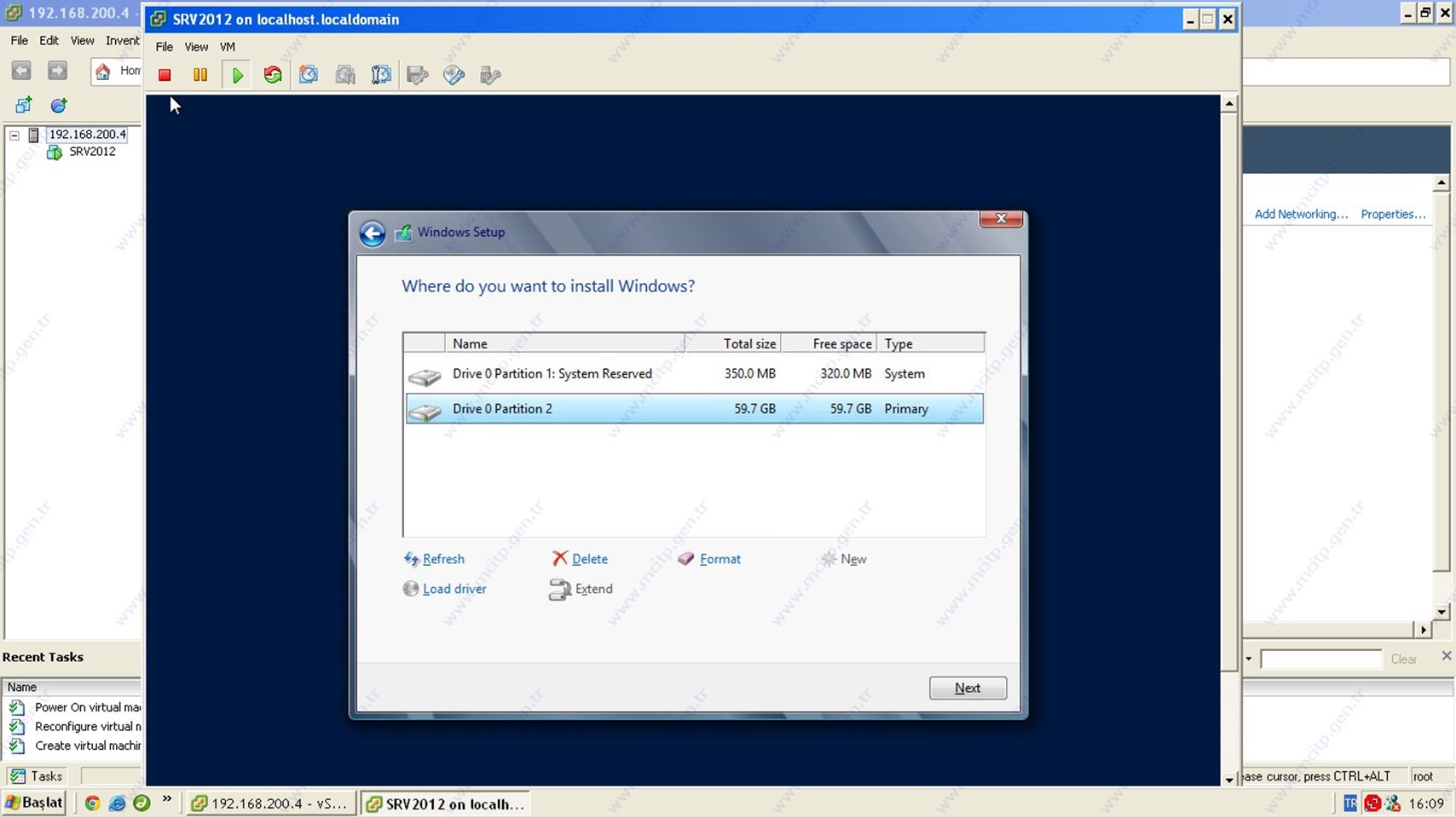Click the Take Snapshot toolbar icon

point(309,75)
